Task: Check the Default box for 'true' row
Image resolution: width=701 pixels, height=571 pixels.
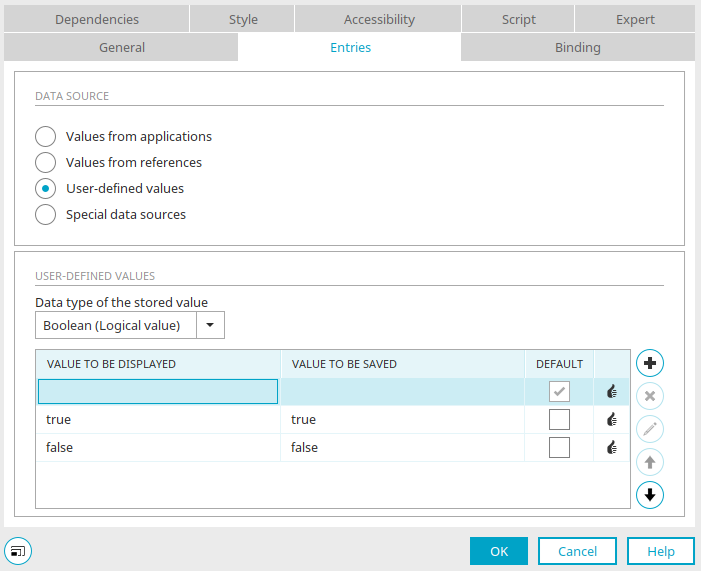Action: pos(559,419)
